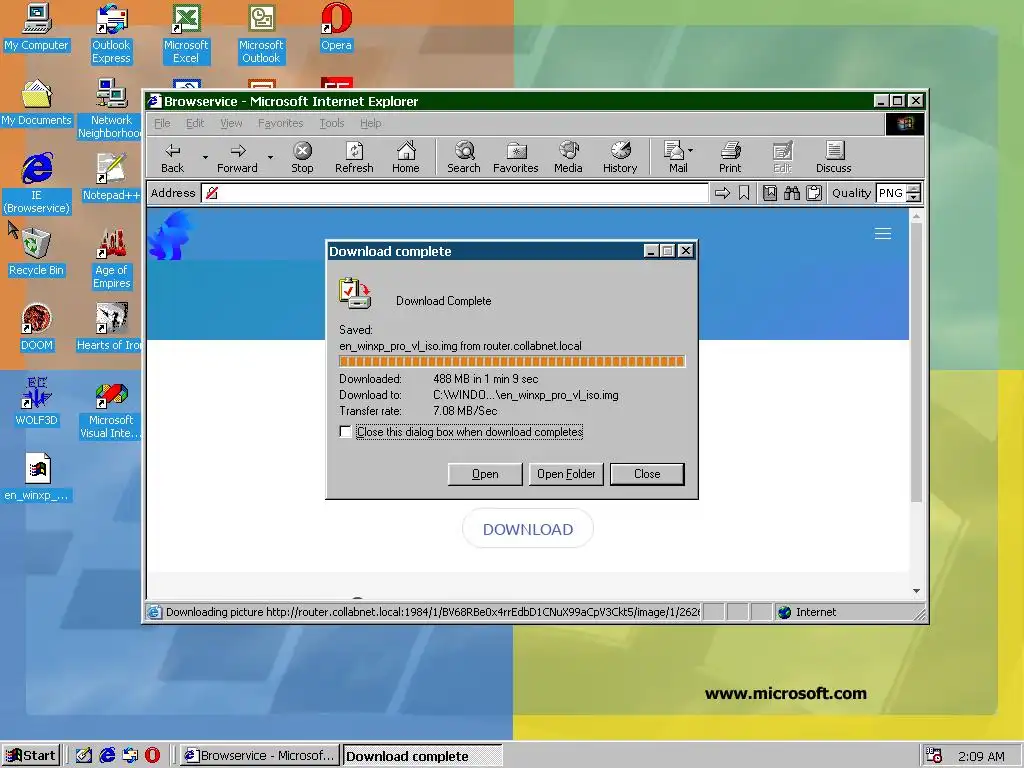Select Hearts of Iron desktop shortcut

111,327
